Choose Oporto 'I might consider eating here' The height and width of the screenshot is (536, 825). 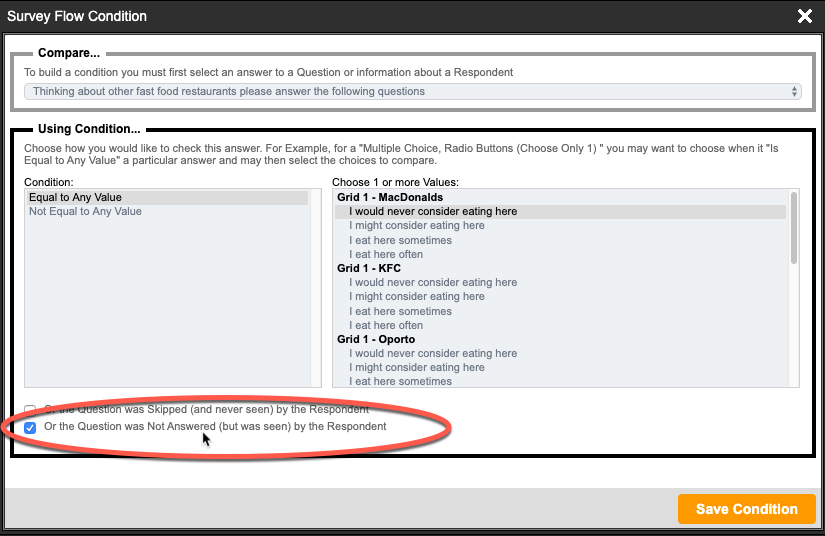417,368
